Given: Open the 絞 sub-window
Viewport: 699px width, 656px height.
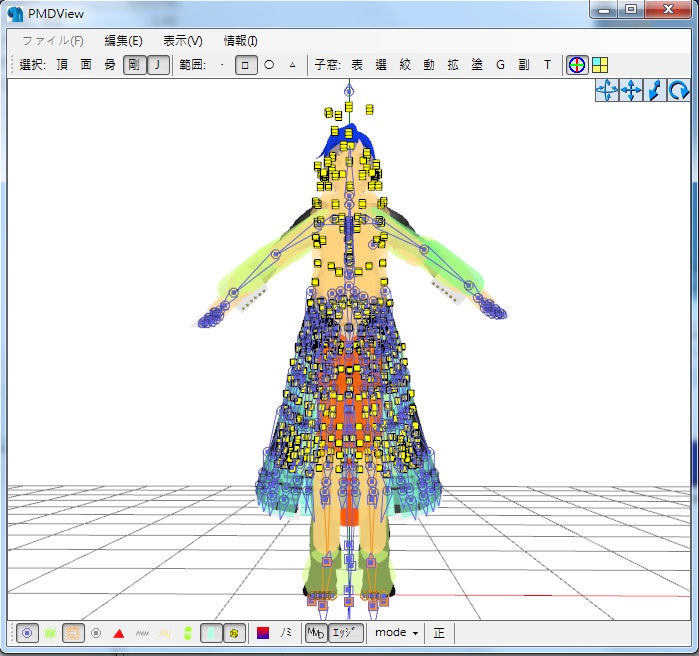Looking at the screenshot, I should tap(405, 65).
